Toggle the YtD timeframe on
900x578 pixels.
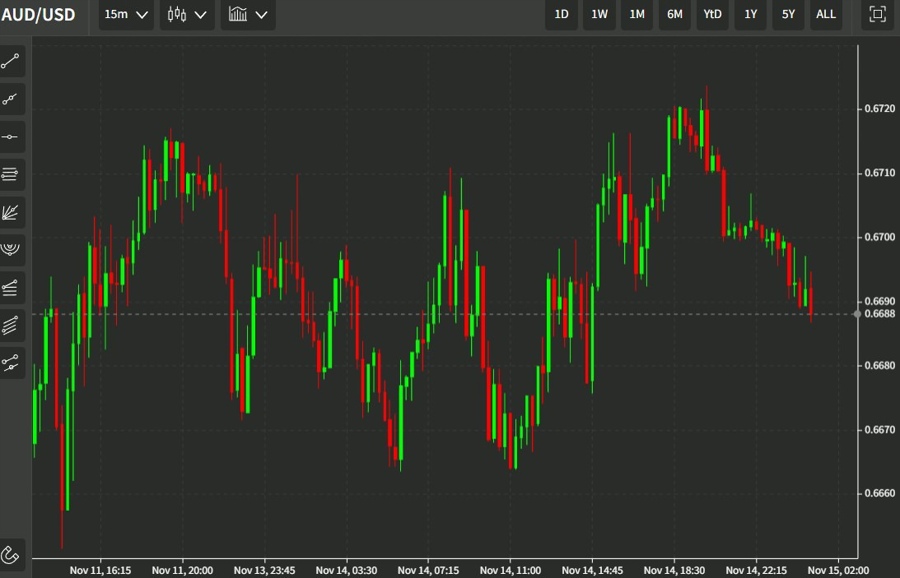point(712,15)
